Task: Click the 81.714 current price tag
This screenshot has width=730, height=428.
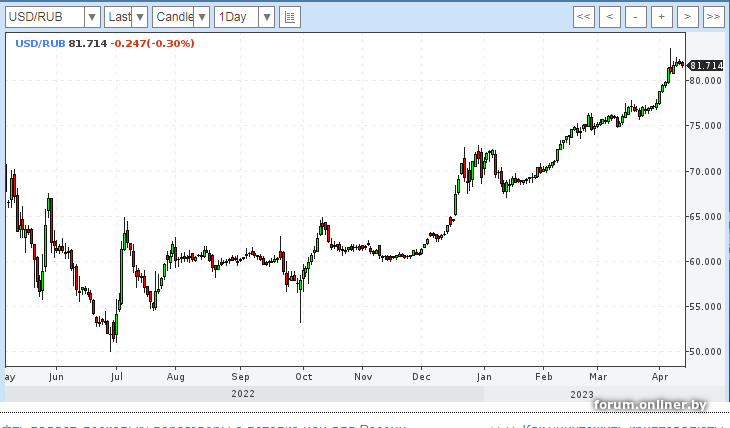Action: 706,66
